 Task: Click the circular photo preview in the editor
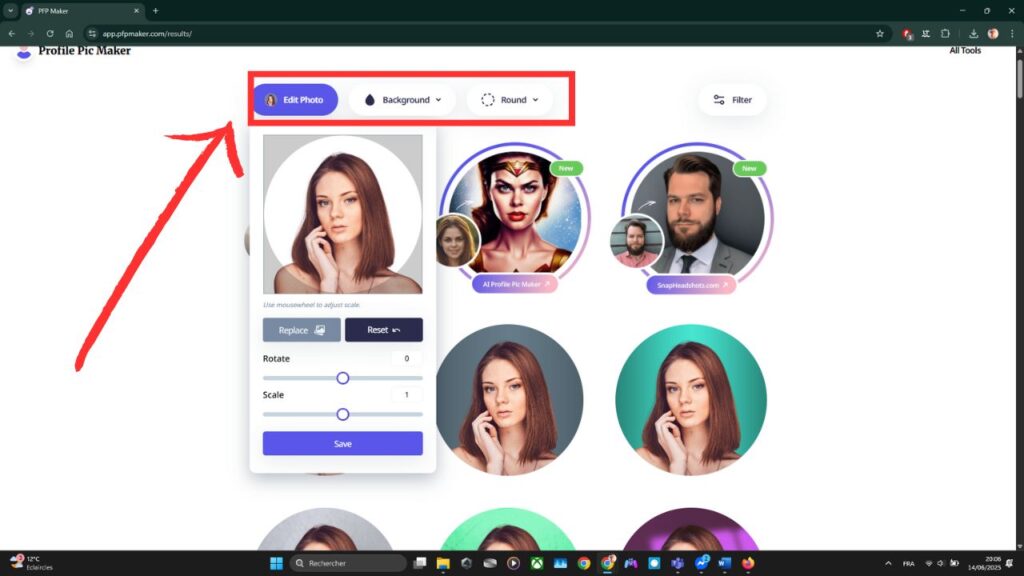tap(343, 214)
